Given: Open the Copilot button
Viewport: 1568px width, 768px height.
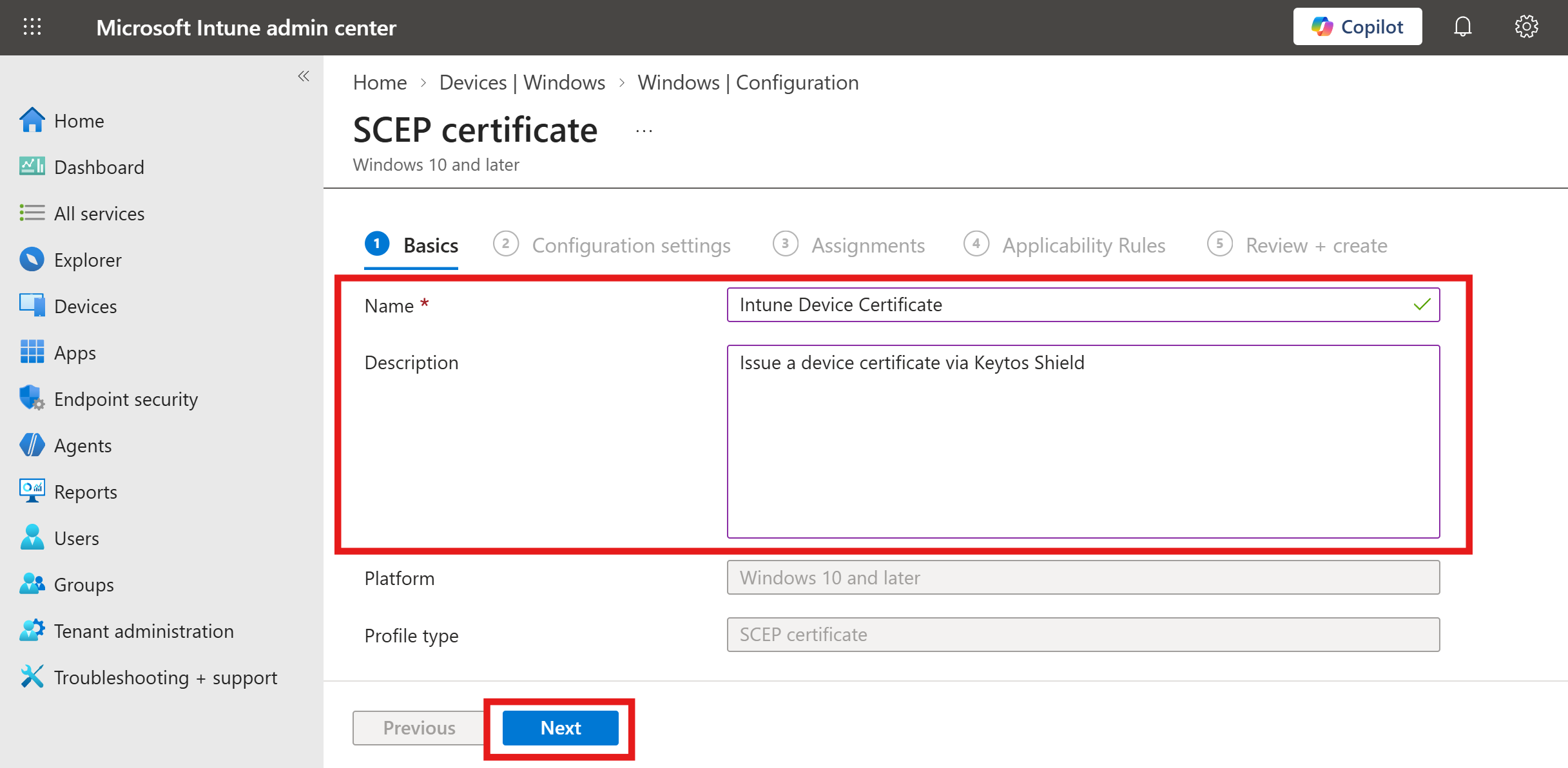Looking at the screenshot, I should [x=1357, y=27].
